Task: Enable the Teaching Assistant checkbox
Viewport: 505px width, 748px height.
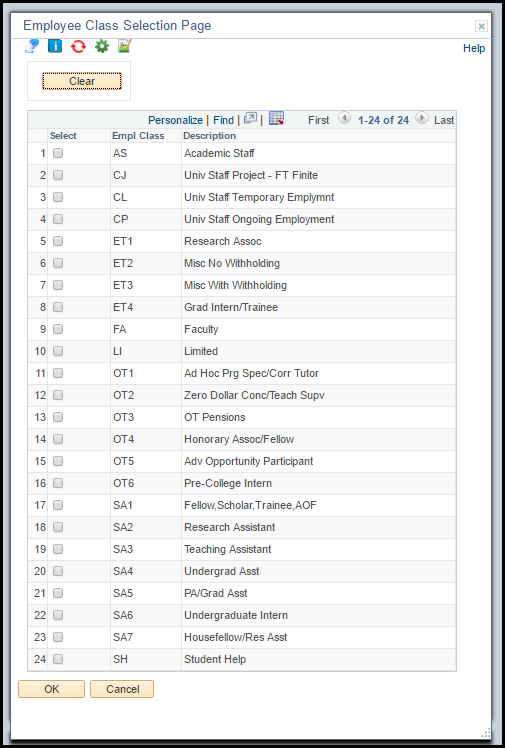Action: [x=58, y=549]
